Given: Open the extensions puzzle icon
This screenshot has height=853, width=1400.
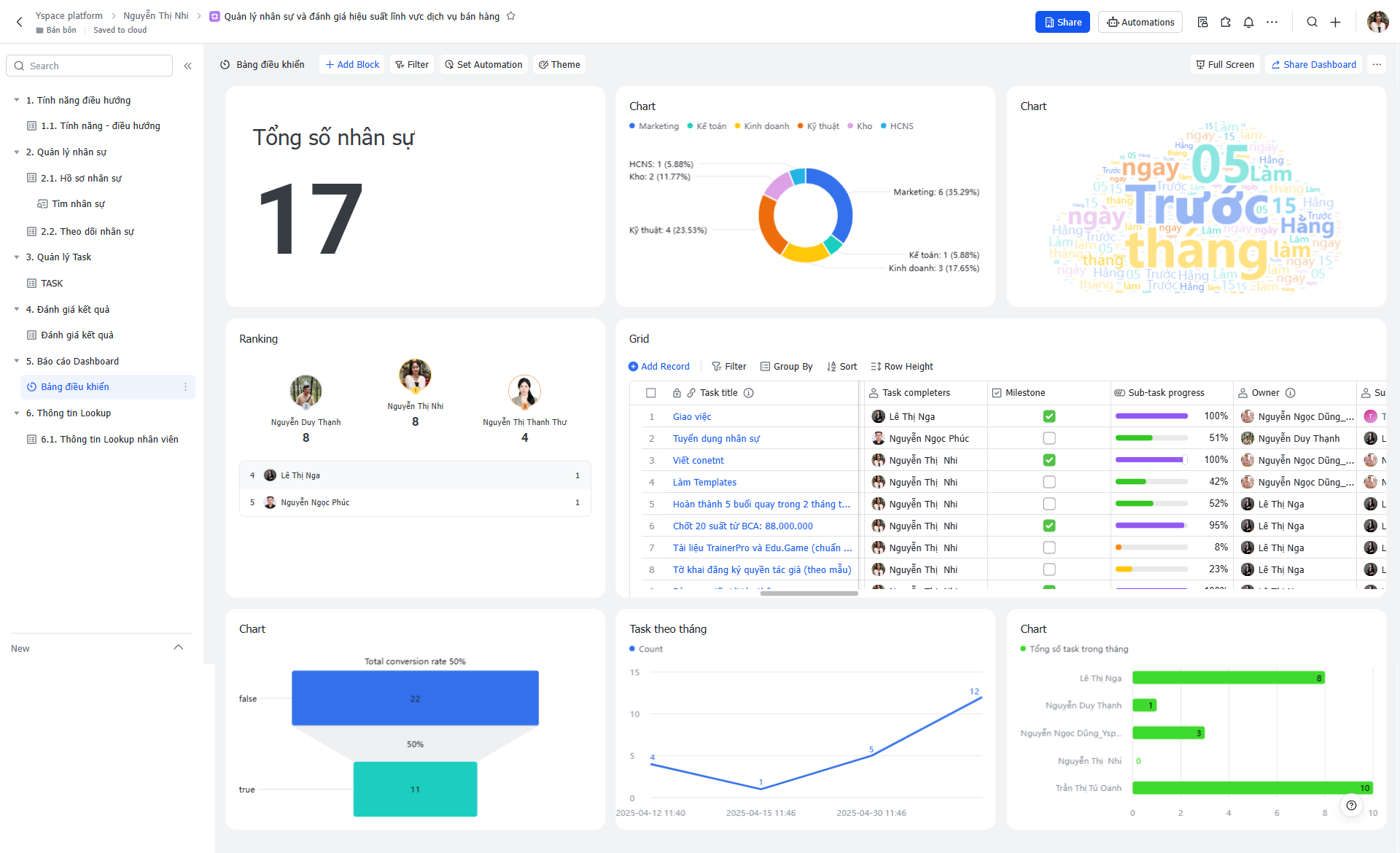Looking at the screenshot, I should pos(1226,22).
